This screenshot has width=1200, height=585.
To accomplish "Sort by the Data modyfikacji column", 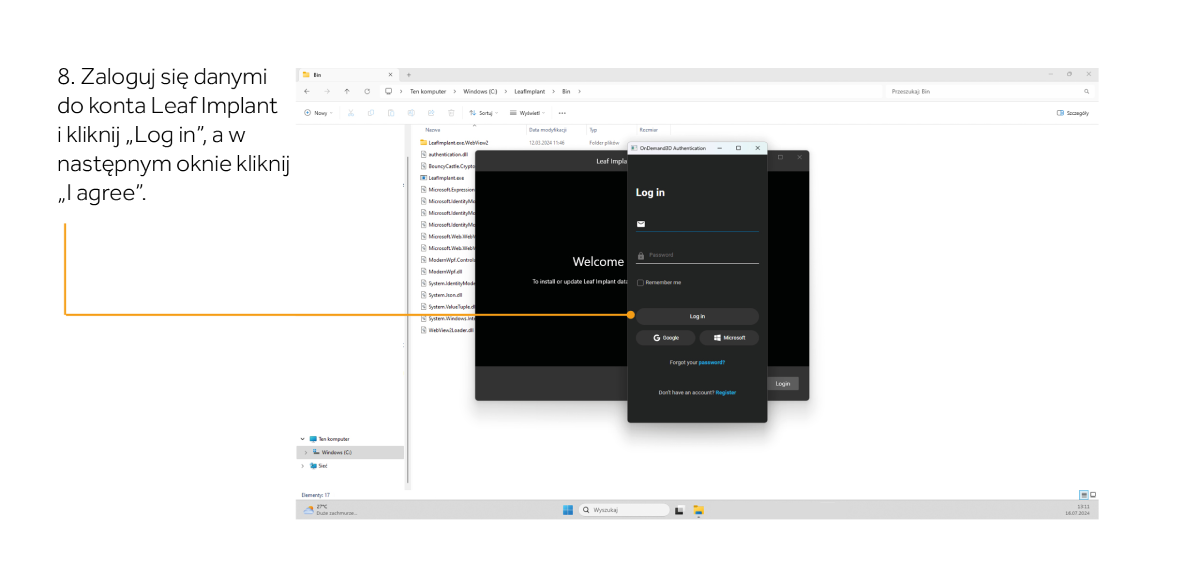I will click(547, 130).
